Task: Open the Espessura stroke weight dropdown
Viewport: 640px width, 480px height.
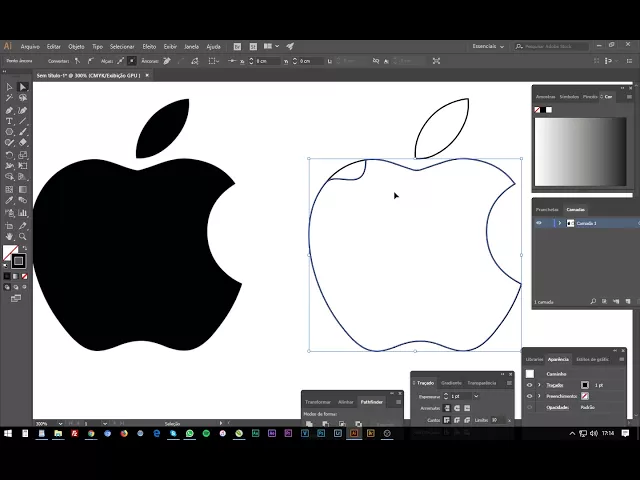Action: click(x=476, y=396)
